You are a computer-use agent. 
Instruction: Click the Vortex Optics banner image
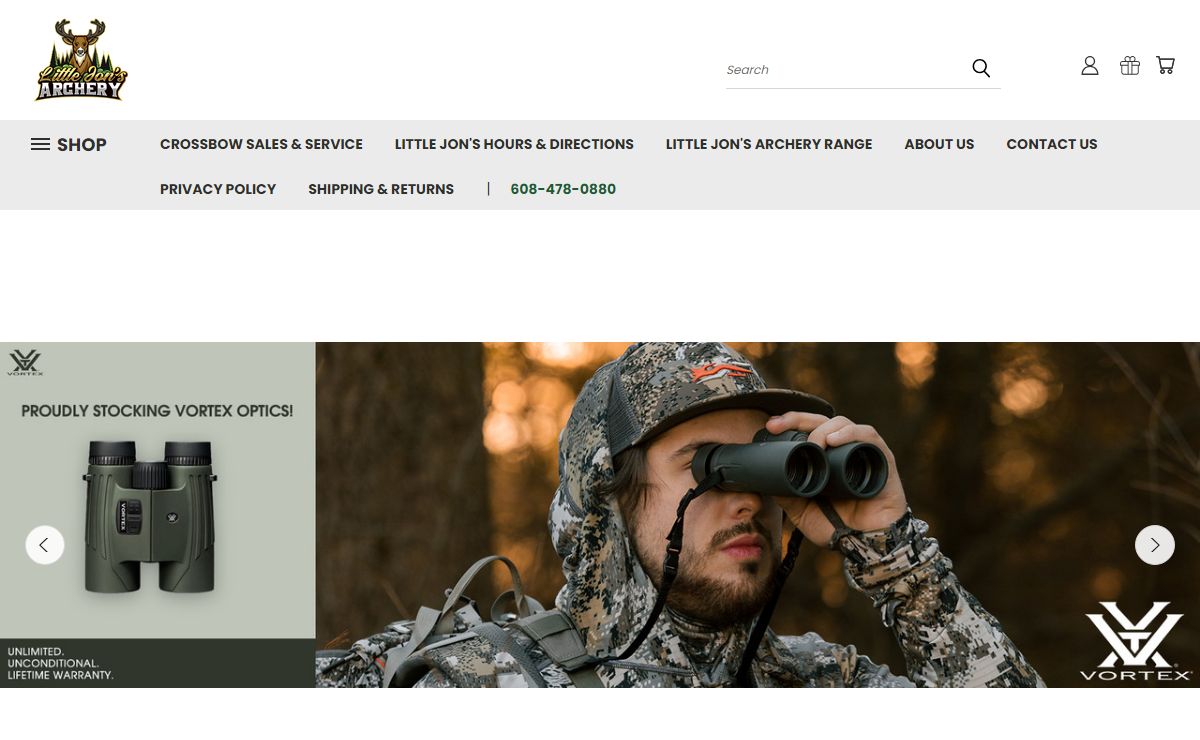coord(600,515)
